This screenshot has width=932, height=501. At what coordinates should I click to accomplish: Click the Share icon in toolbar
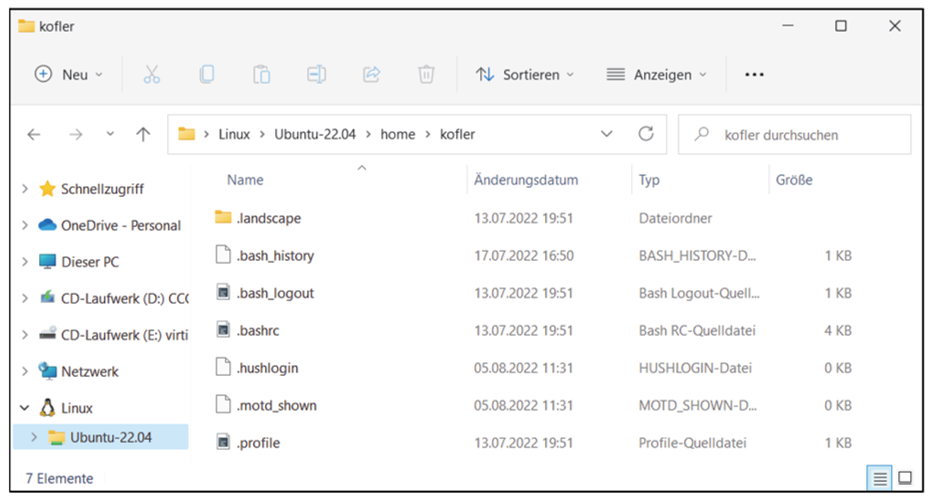(371, 75)
